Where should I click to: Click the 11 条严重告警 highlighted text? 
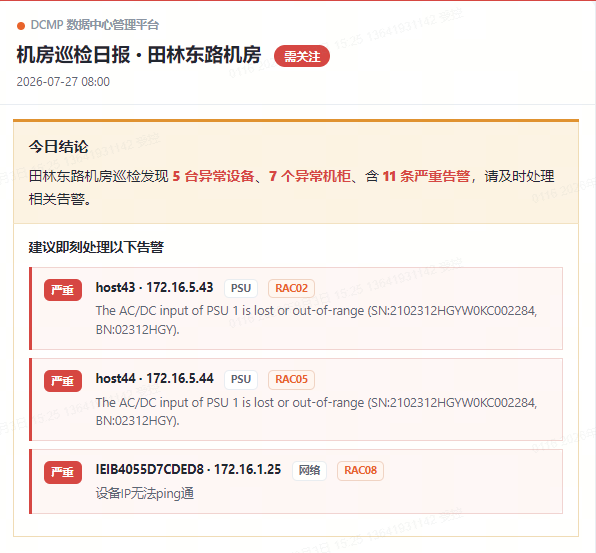pyautogui.click(x=426, y=176)
